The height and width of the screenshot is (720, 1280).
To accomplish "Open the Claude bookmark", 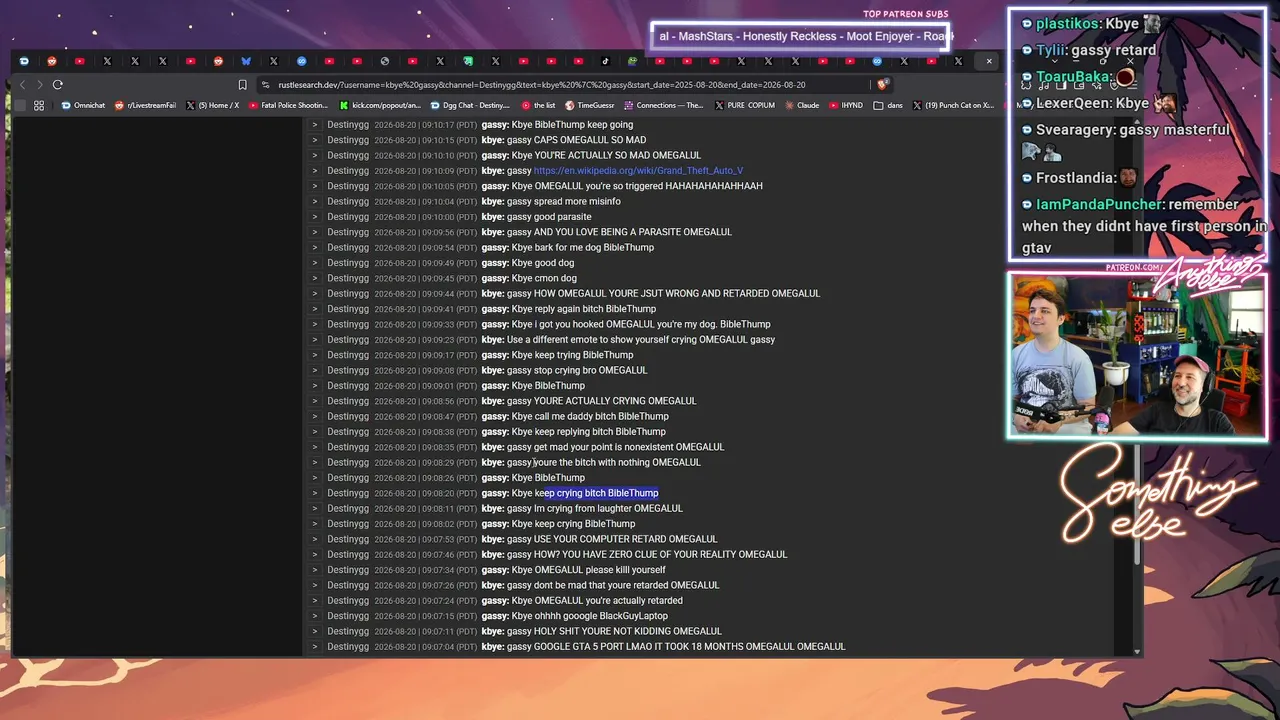I will 802,105.
